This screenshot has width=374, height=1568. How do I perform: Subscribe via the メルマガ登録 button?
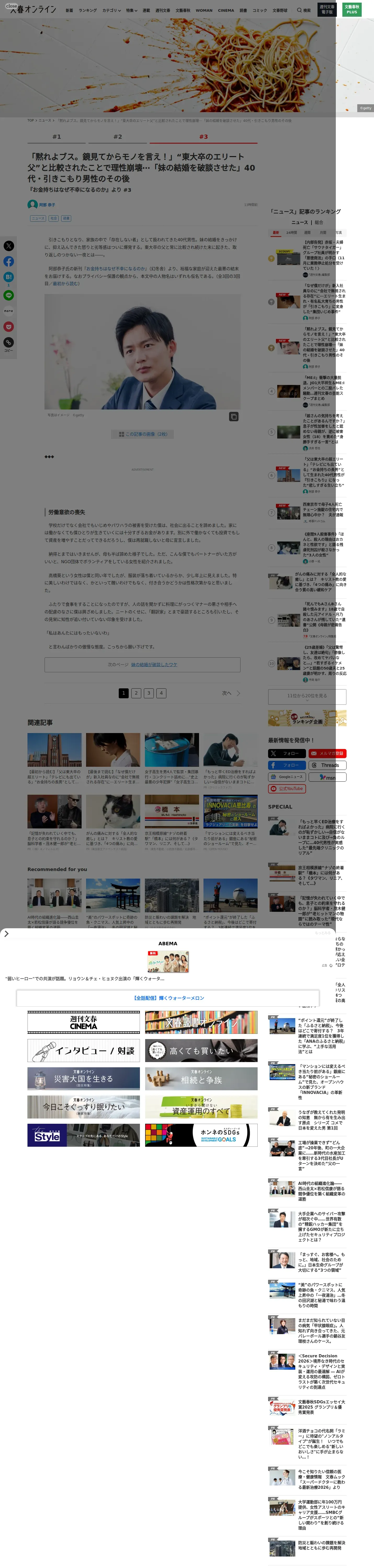click(328, 754)
